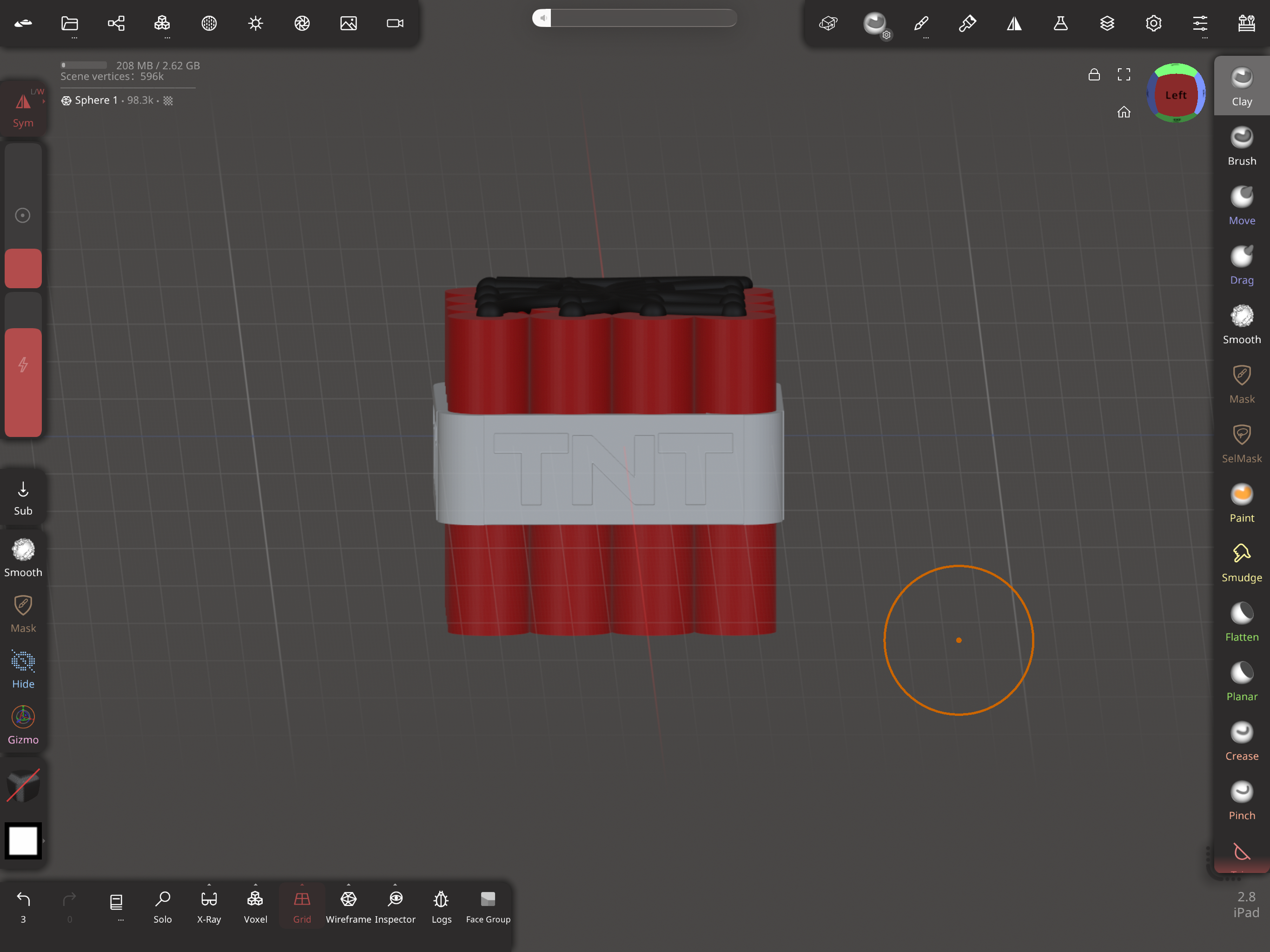This screenshot has width=1270, height=952.
Task: Select the Brush tool
Action: (1241, 146)
